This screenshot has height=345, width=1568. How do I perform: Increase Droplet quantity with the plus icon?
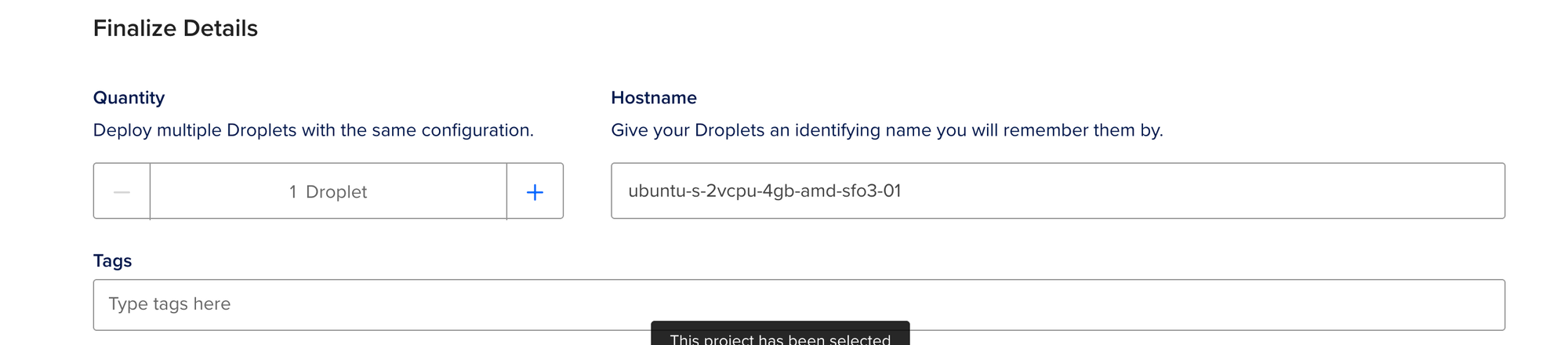(535, 191)
